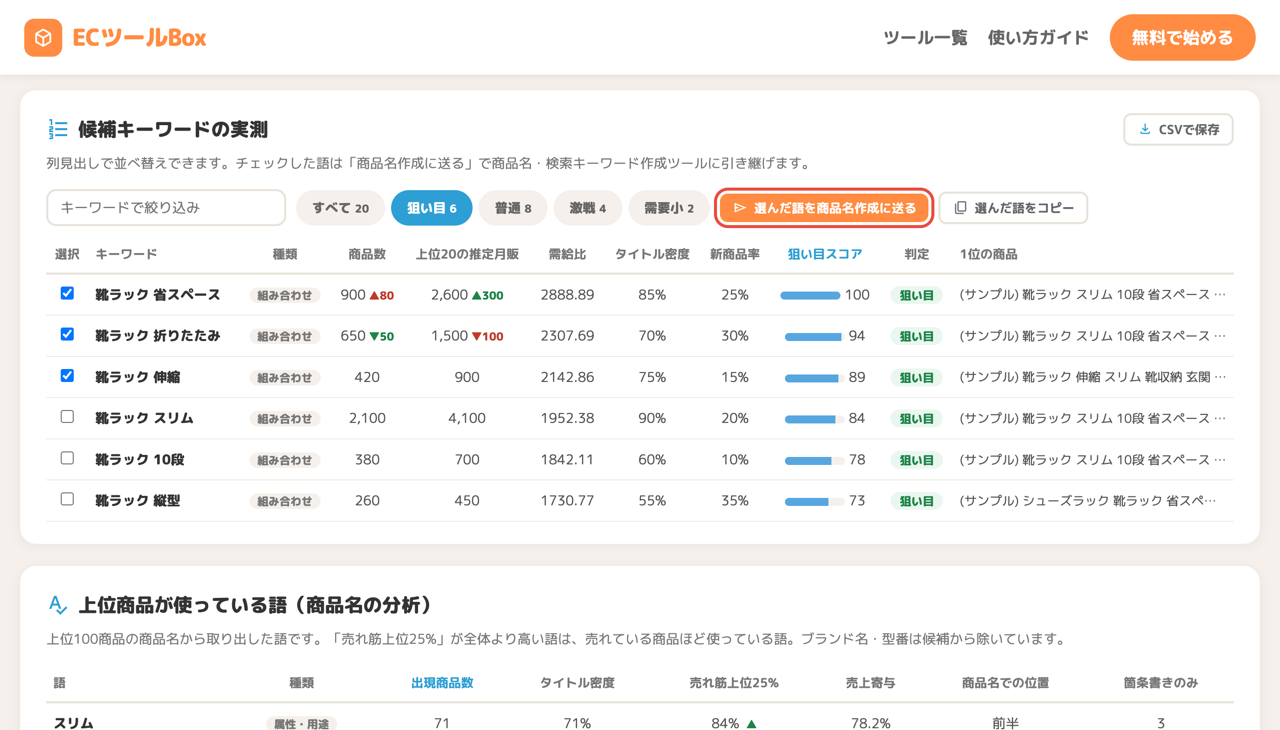Open the 使い方ガイド navigation link
This screenshot has height=730, width=1280.
[x=1038, y=38]
